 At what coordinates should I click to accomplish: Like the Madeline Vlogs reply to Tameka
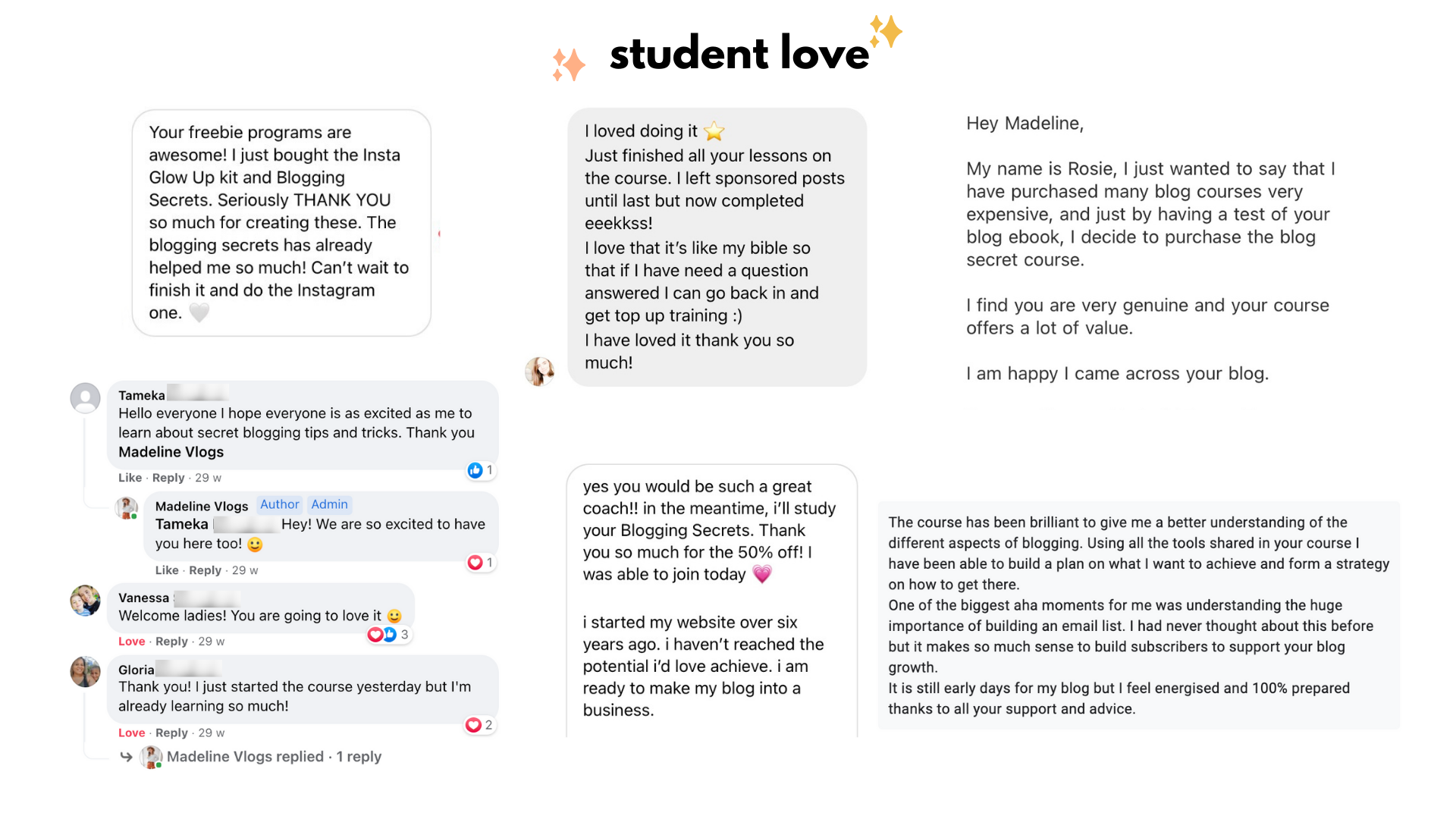pos(167,570)
